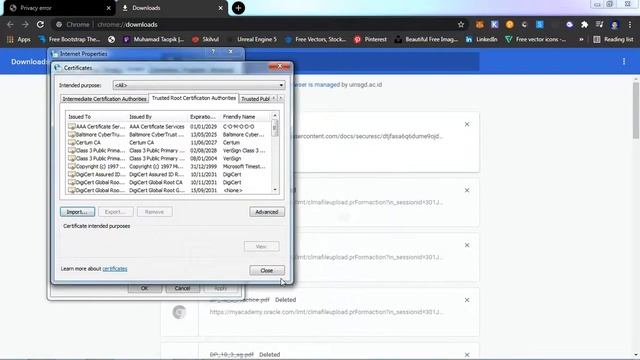Open Free vector icons bookmark
This screenshot has width=640, height=360.
coord(536,39)
